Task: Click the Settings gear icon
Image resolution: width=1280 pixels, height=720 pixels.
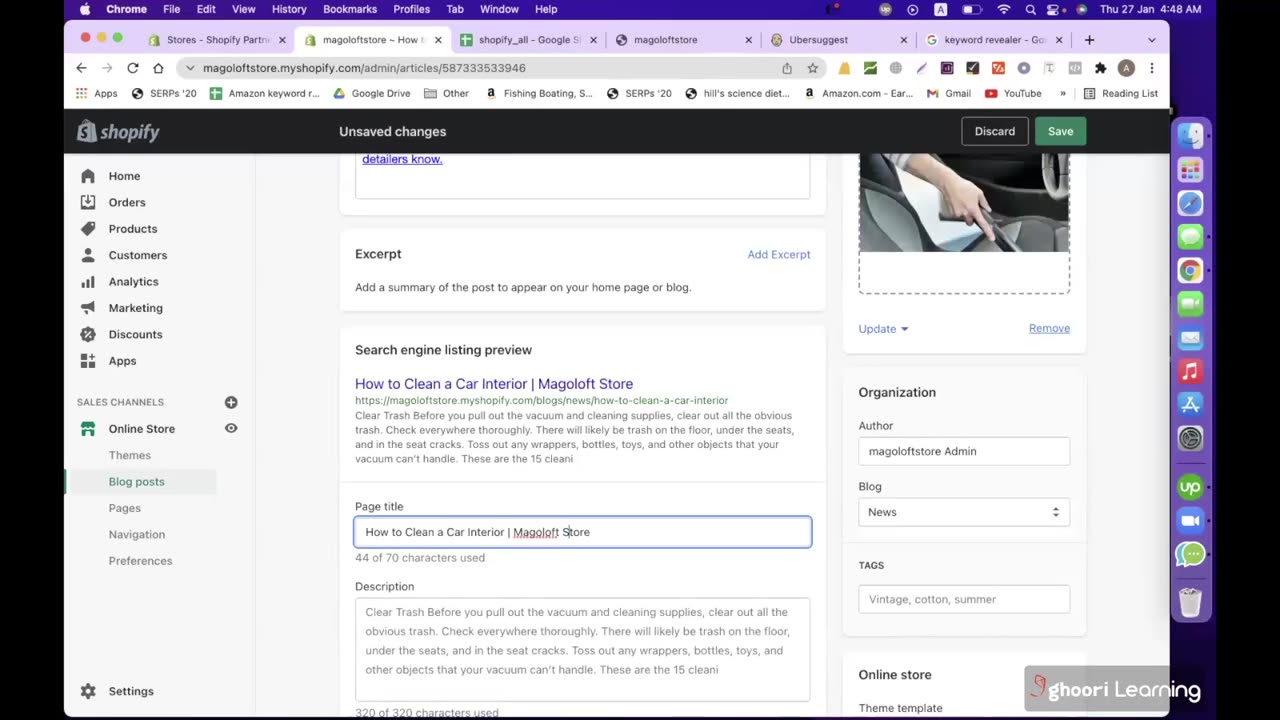Action: (x=88, y=691)
